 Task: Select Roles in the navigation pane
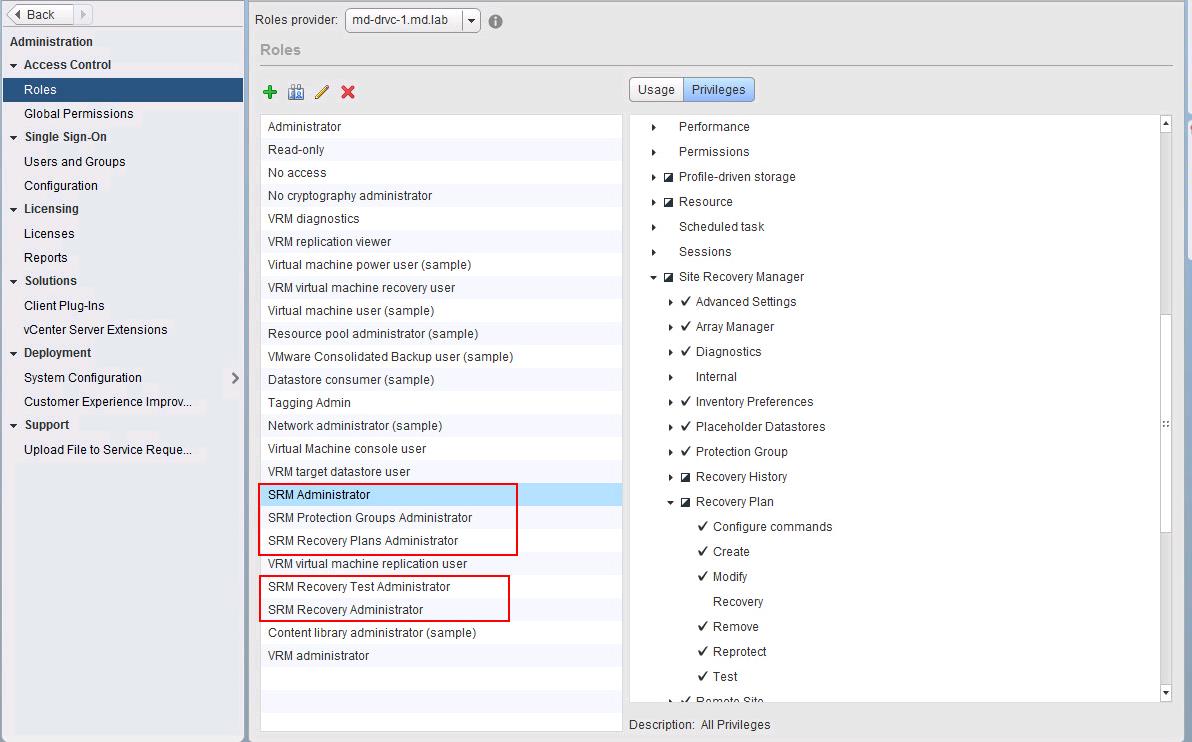(123, 90)
